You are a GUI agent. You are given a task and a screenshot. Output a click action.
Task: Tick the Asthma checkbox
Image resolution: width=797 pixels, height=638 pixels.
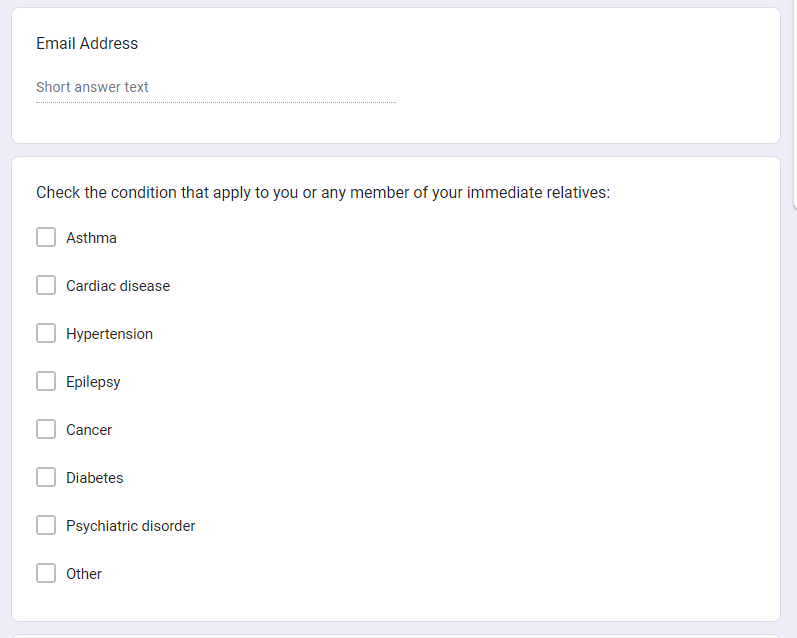pyautogui.click(x=46, y=238)
